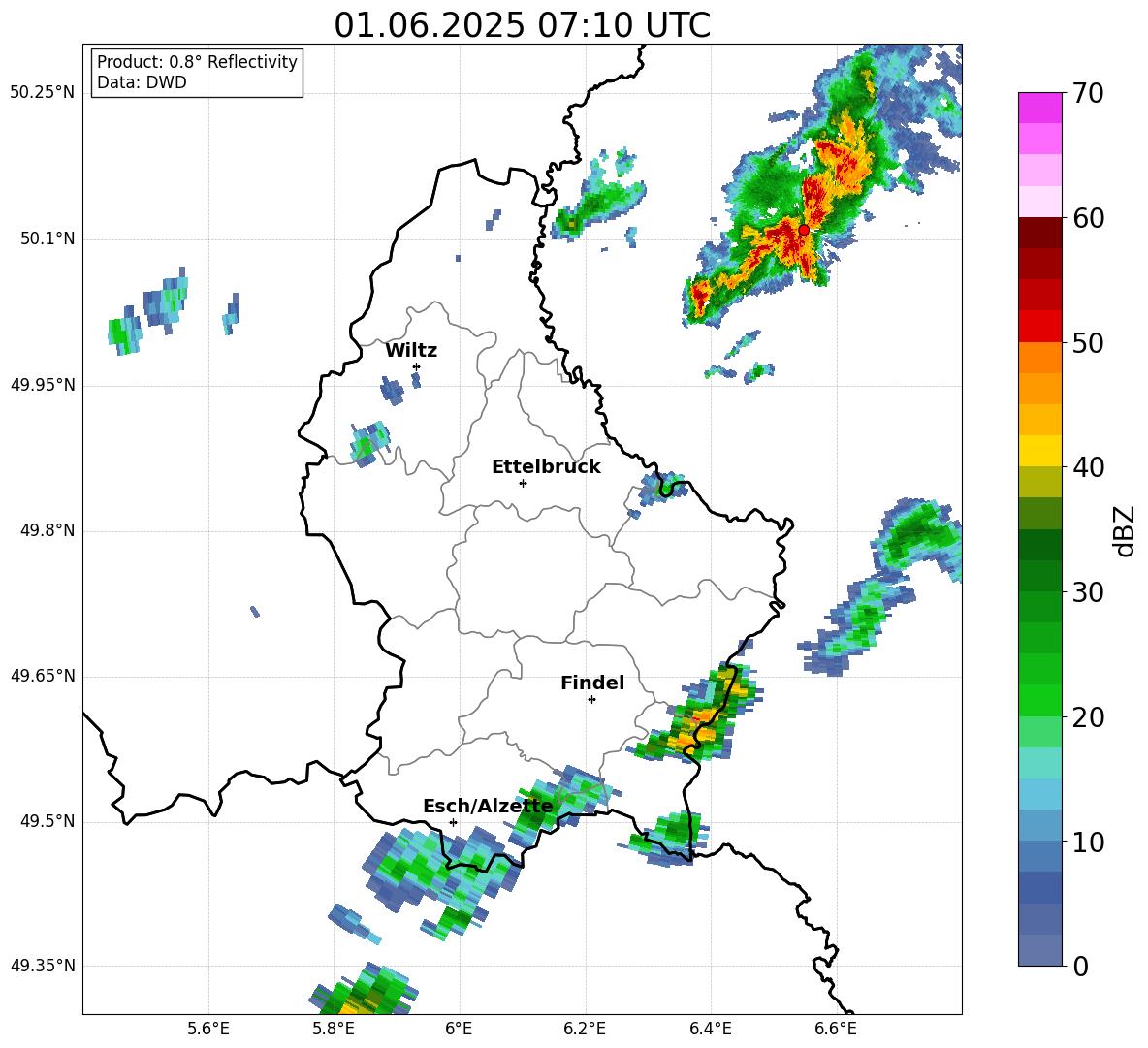Click the 6.2°E longitude label
Screen dimensions: 1148x1048
tap(585, 1029)
